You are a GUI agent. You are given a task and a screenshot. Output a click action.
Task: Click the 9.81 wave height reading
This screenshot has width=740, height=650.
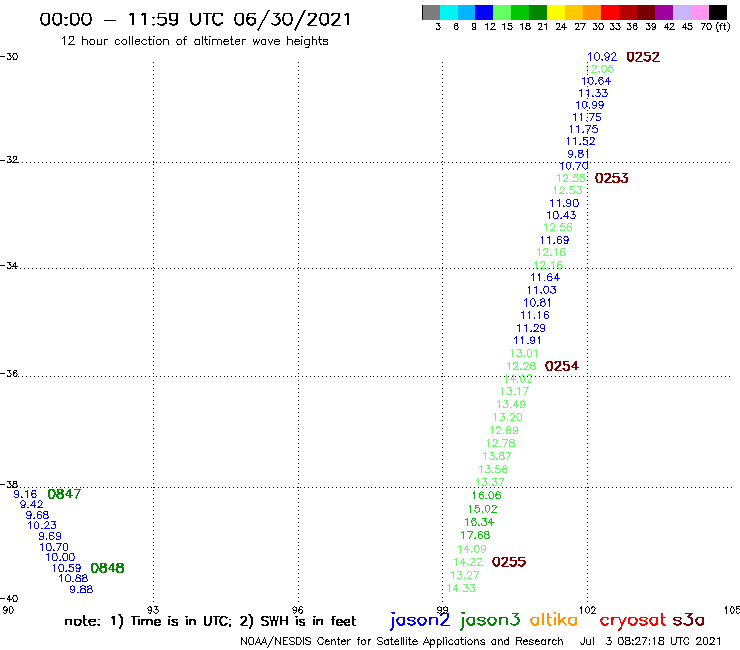(578, 154)
